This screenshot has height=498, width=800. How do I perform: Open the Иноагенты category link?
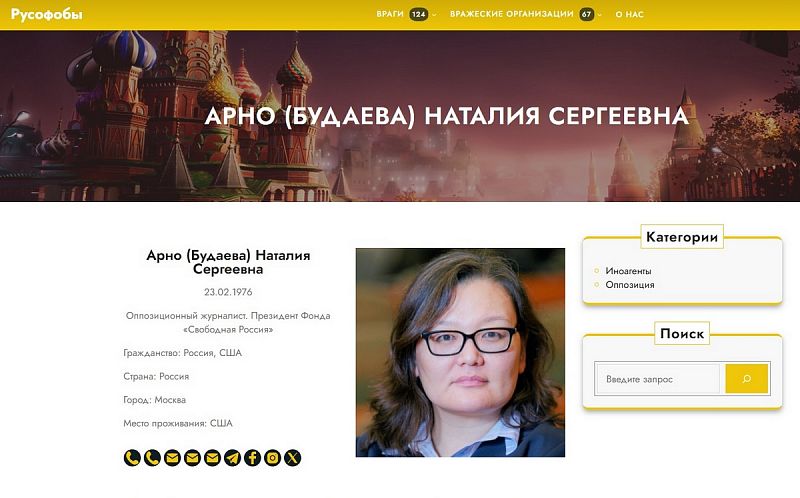628,271
